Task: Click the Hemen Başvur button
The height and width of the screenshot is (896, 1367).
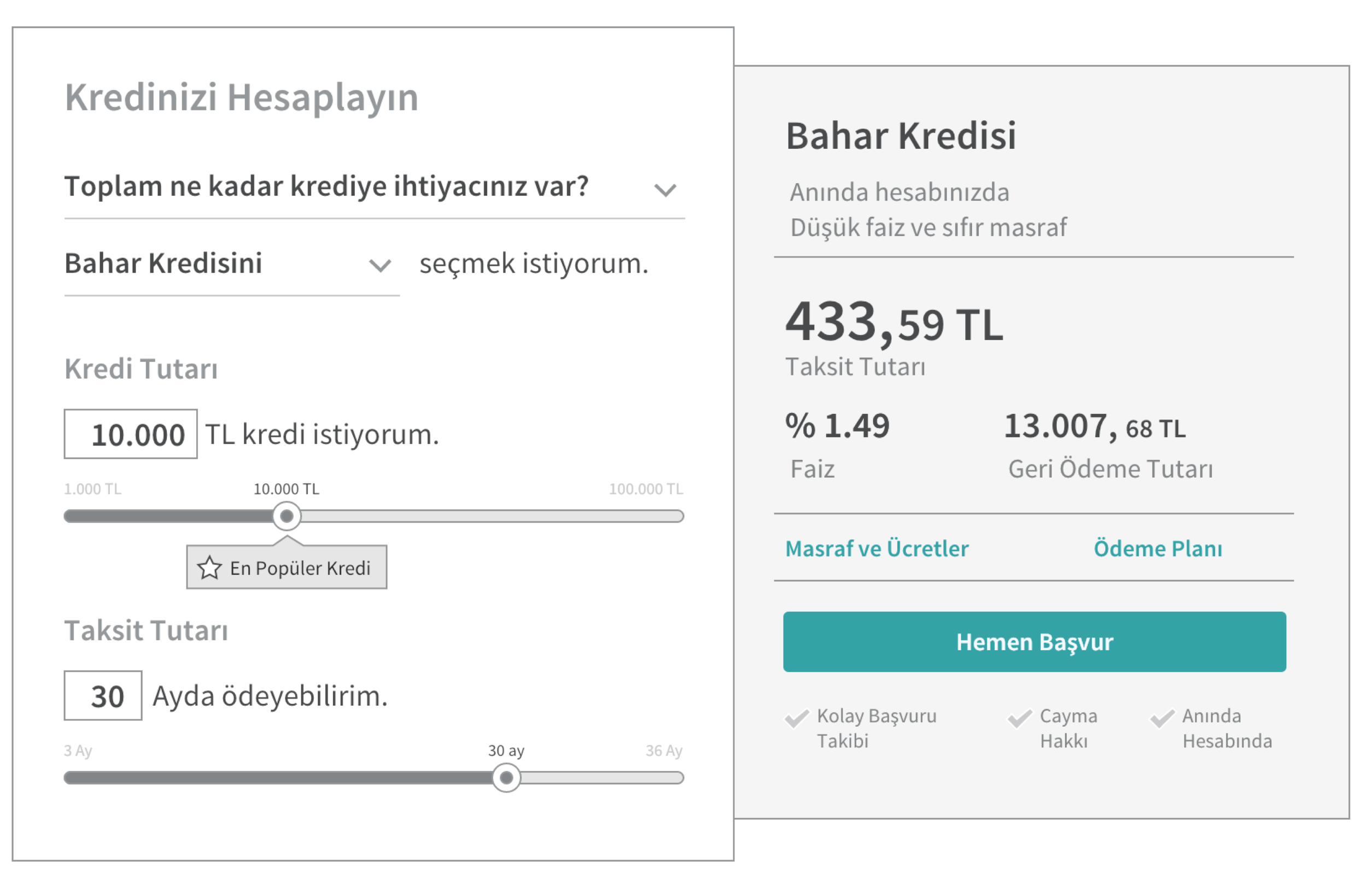Action: pos(1035,642)
